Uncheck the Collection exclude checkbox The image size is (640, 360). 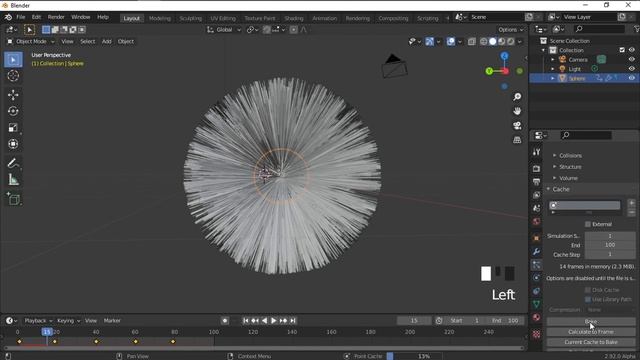(x=622, y=50)
